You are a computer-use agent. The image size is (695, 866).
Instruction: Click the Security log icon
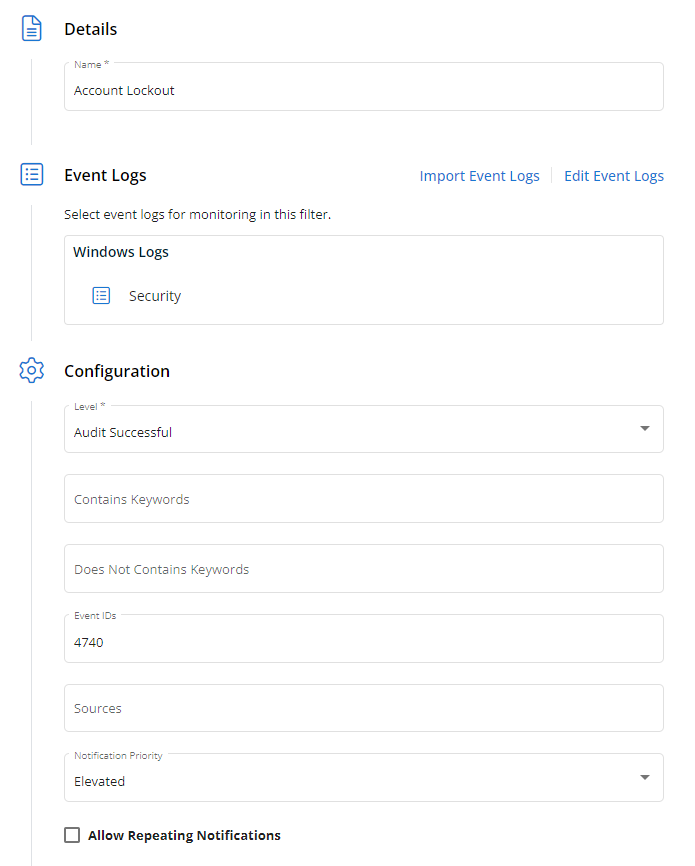click(101, 296)
